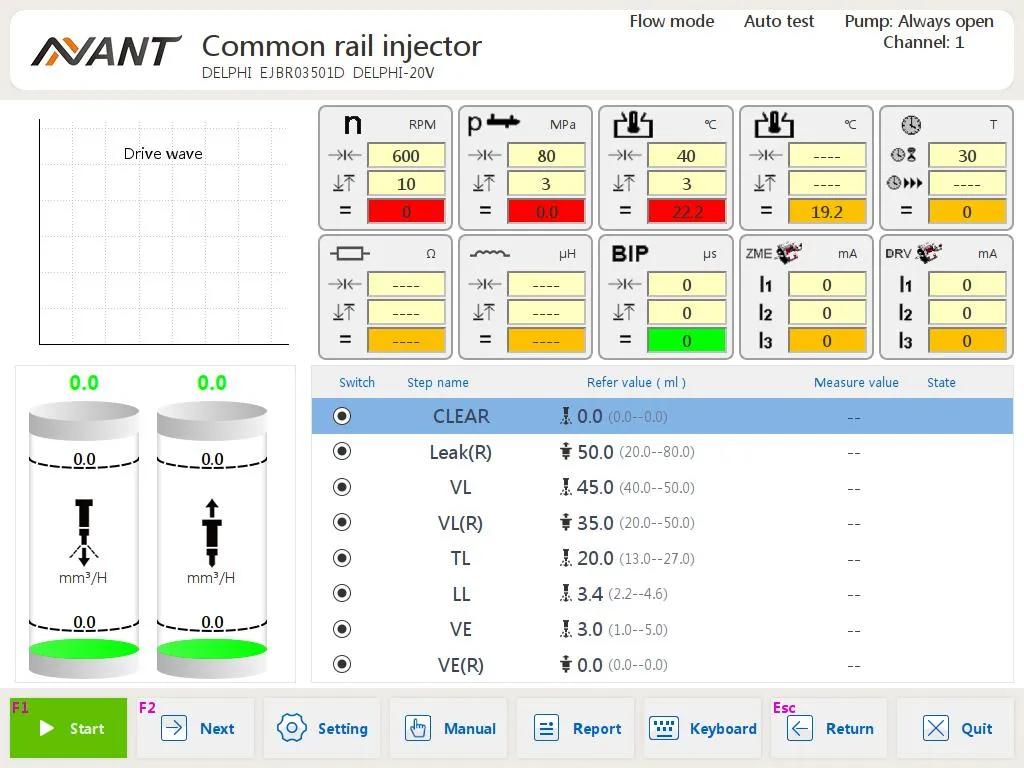This screenshot has height=768, width=1024.
Task: Select the Switch radio button for Leak(R) step
Action: [x=341, y=451]
